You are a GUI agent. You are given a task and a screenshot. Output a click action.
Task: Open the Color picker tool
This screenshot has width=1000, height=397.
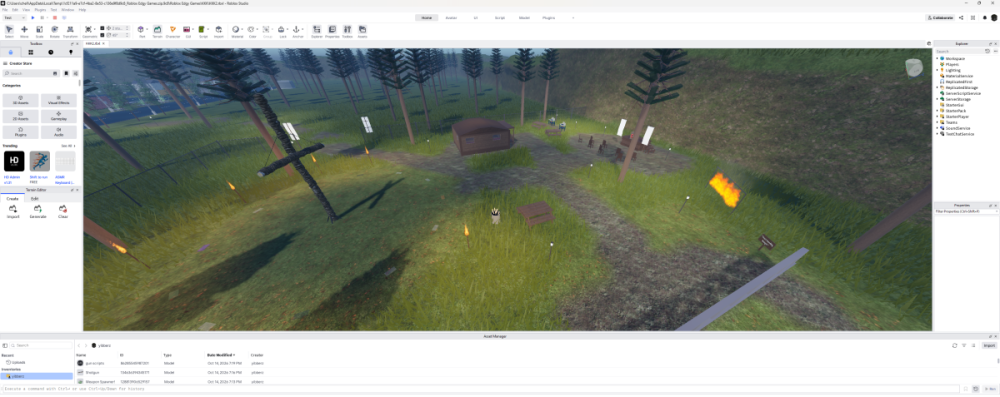[x=253, y=31]
